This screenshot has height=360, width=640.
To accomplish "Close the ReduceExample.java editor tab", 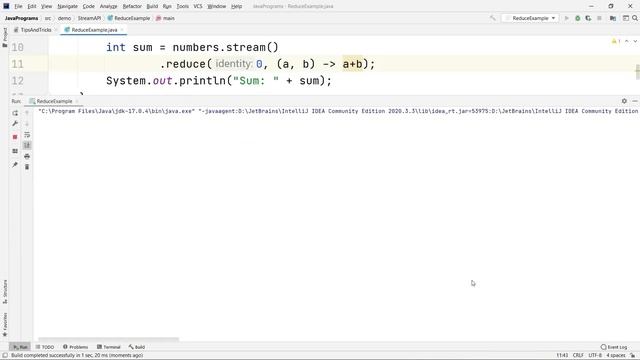I will coord(122,30).
